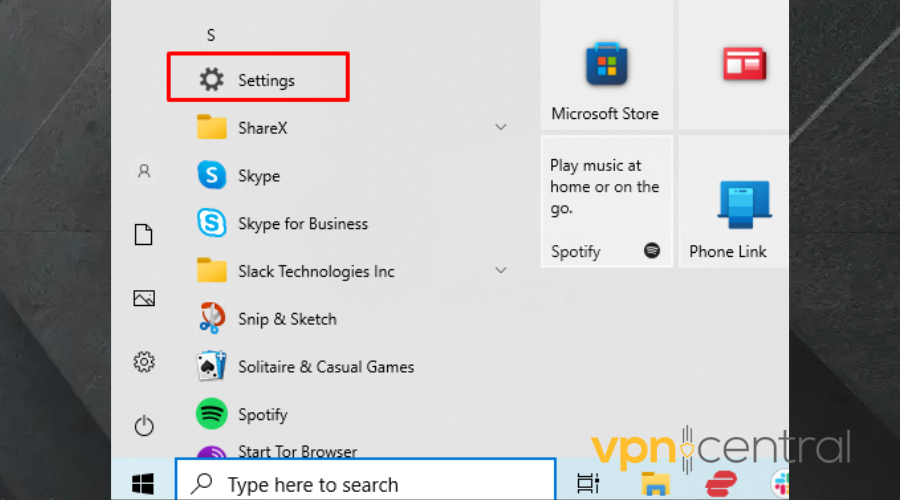This screenshot has width=900, height=500.
Task: Click the user account icon in left rail
Action: (144, 172)
